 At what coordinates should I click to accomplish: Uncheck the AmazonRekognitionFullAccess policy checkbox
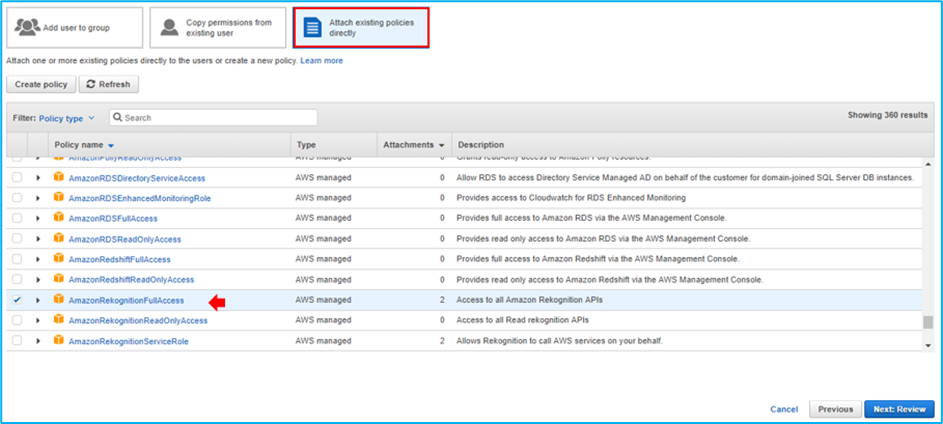click(x=16, y=300)
